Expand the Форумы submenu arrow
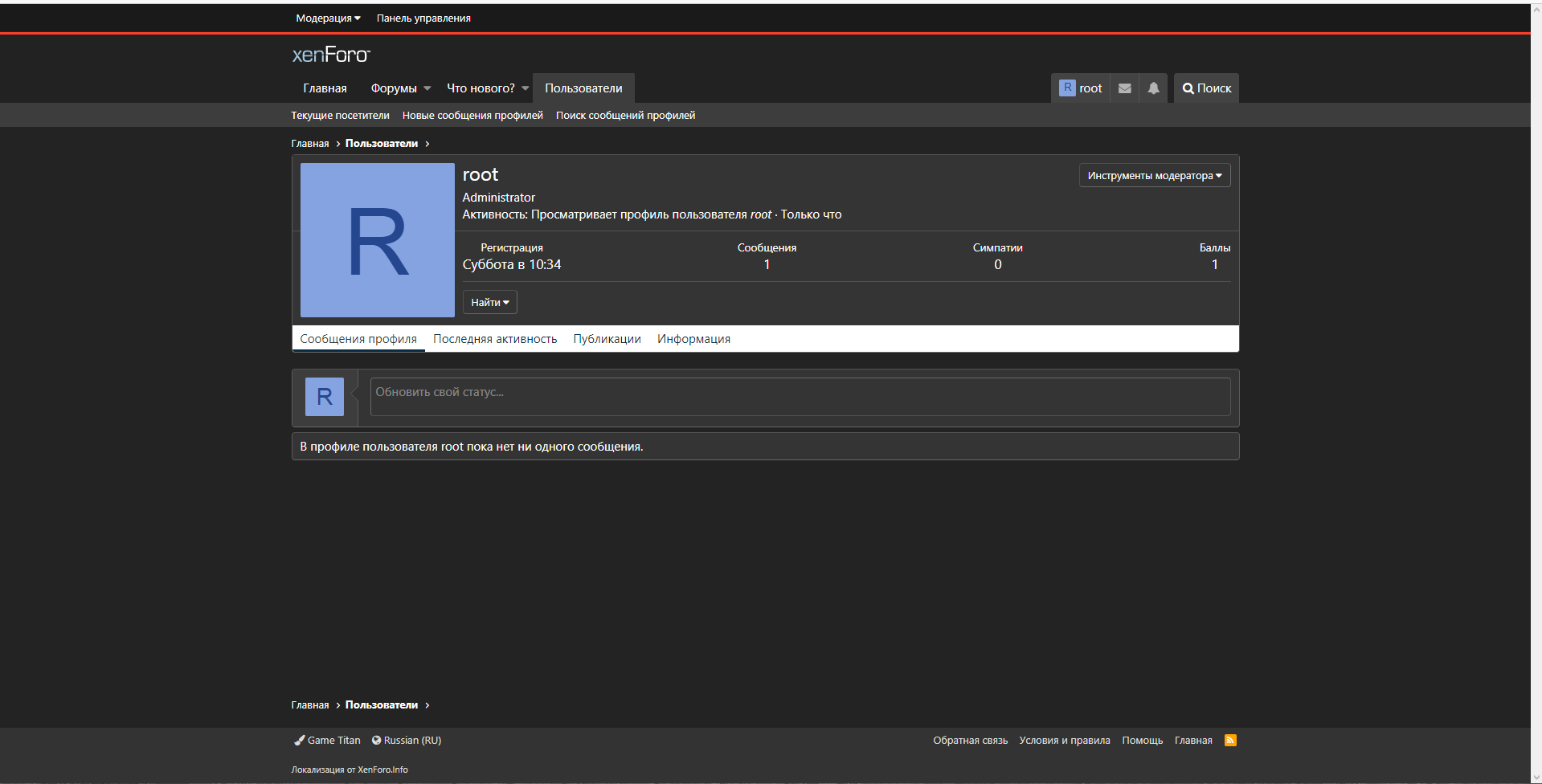This screenshot has width=1542, height=784. (x=427, y=88)
